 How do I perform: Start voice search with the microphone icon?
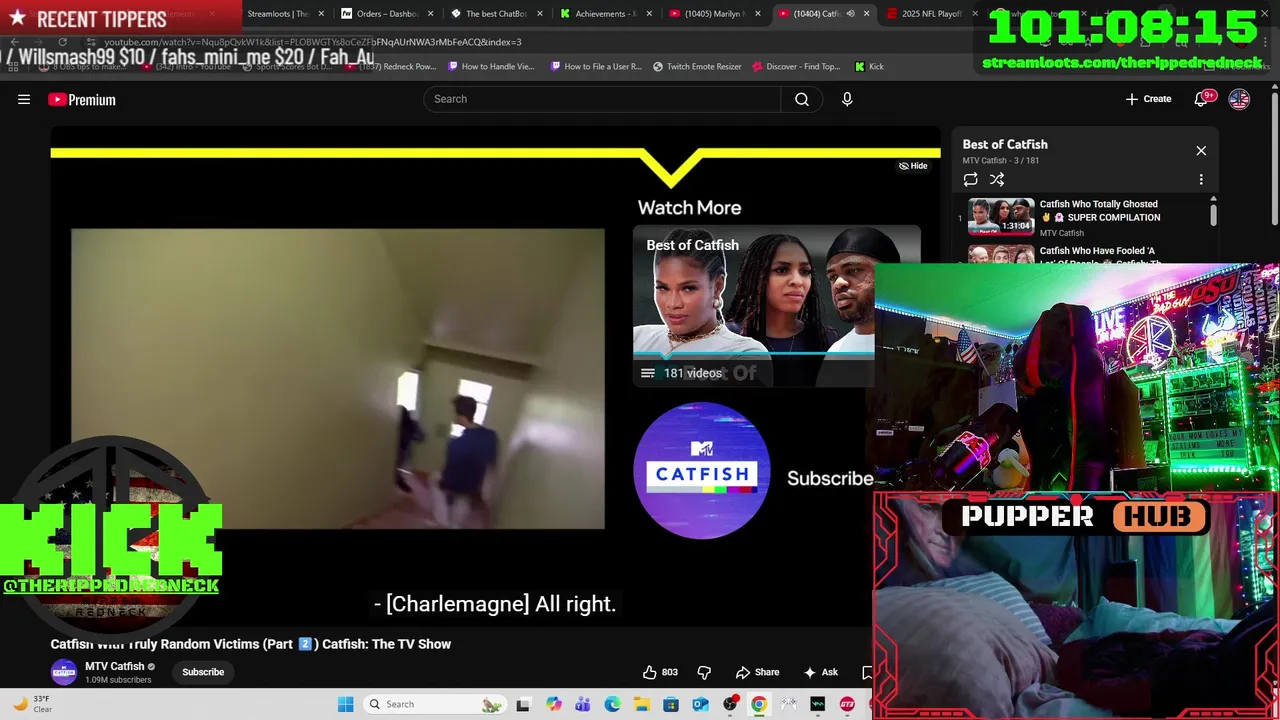(847, 99)
